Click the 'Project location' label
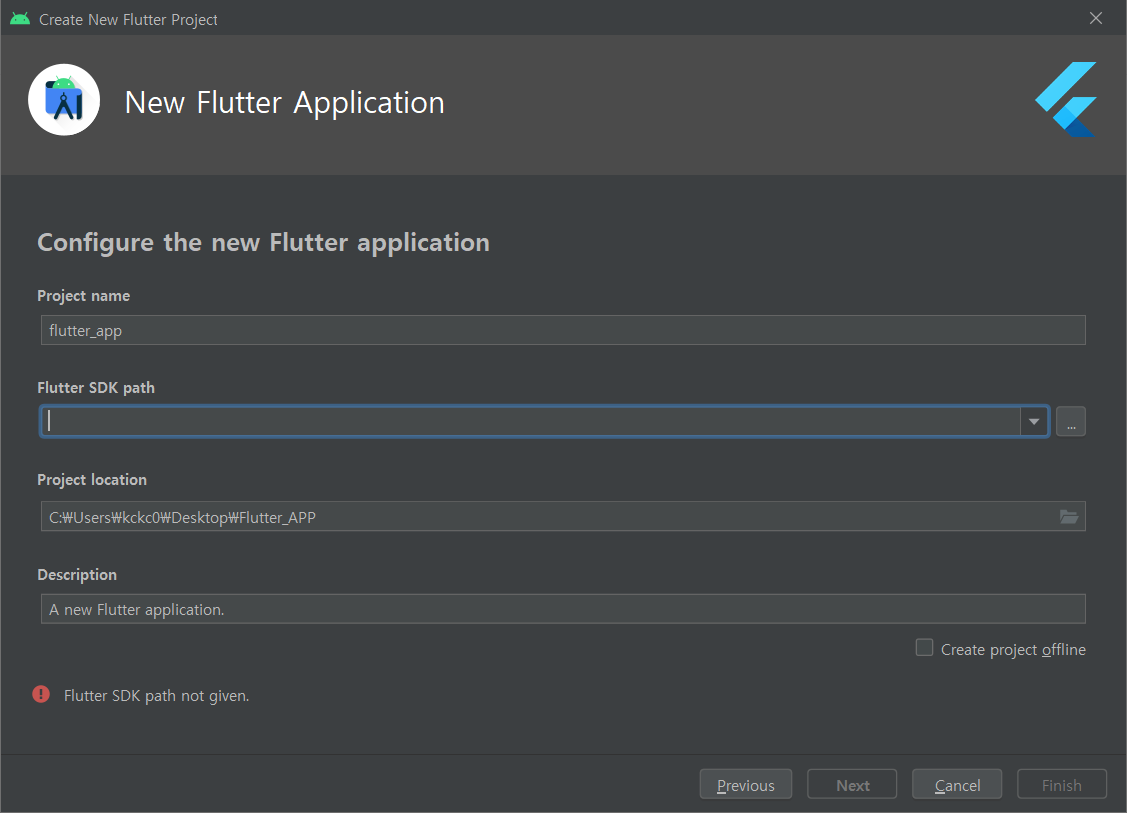1127x813 pixels. [92, 479]
